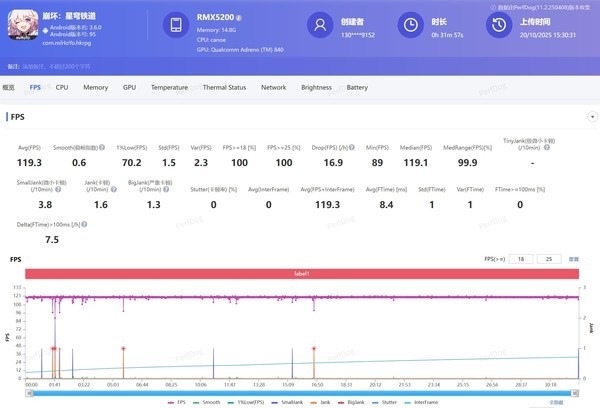Open the Memory tab

96,88
